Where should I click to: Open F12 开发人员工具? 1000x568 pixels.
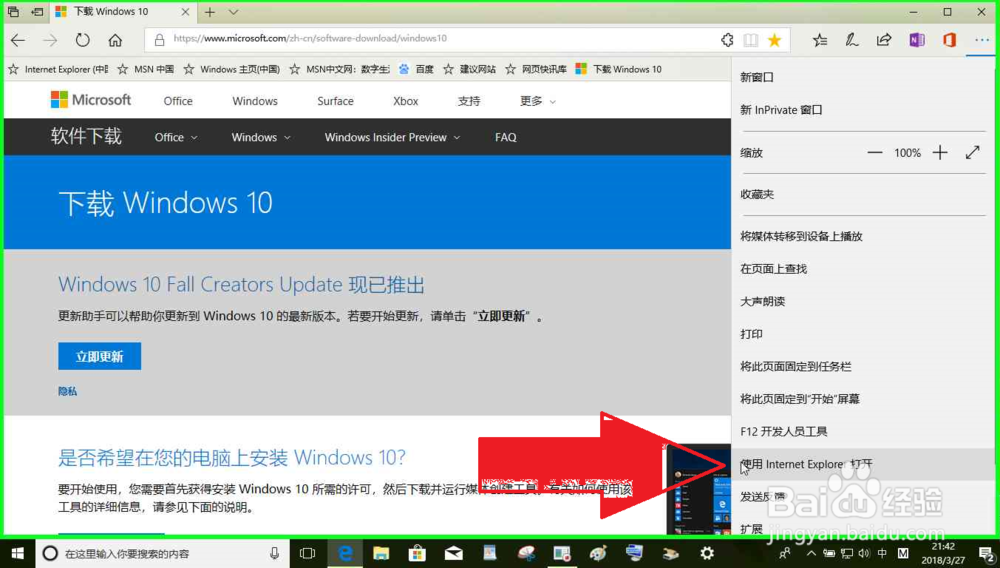pyautogui.click(x=863, y=431)
